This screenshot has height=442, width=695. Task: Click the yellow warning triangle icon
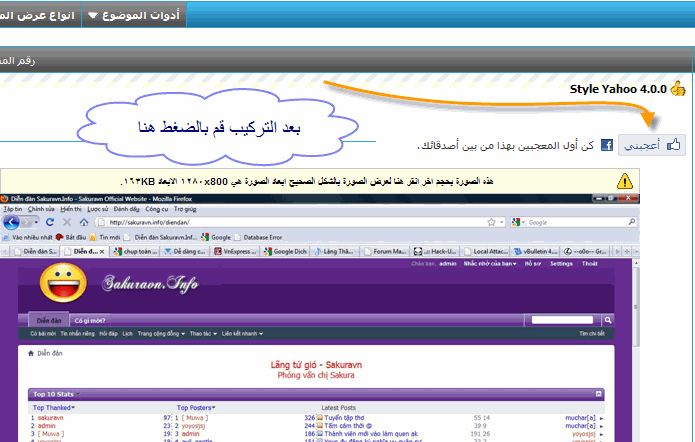[x=625, y=181]
